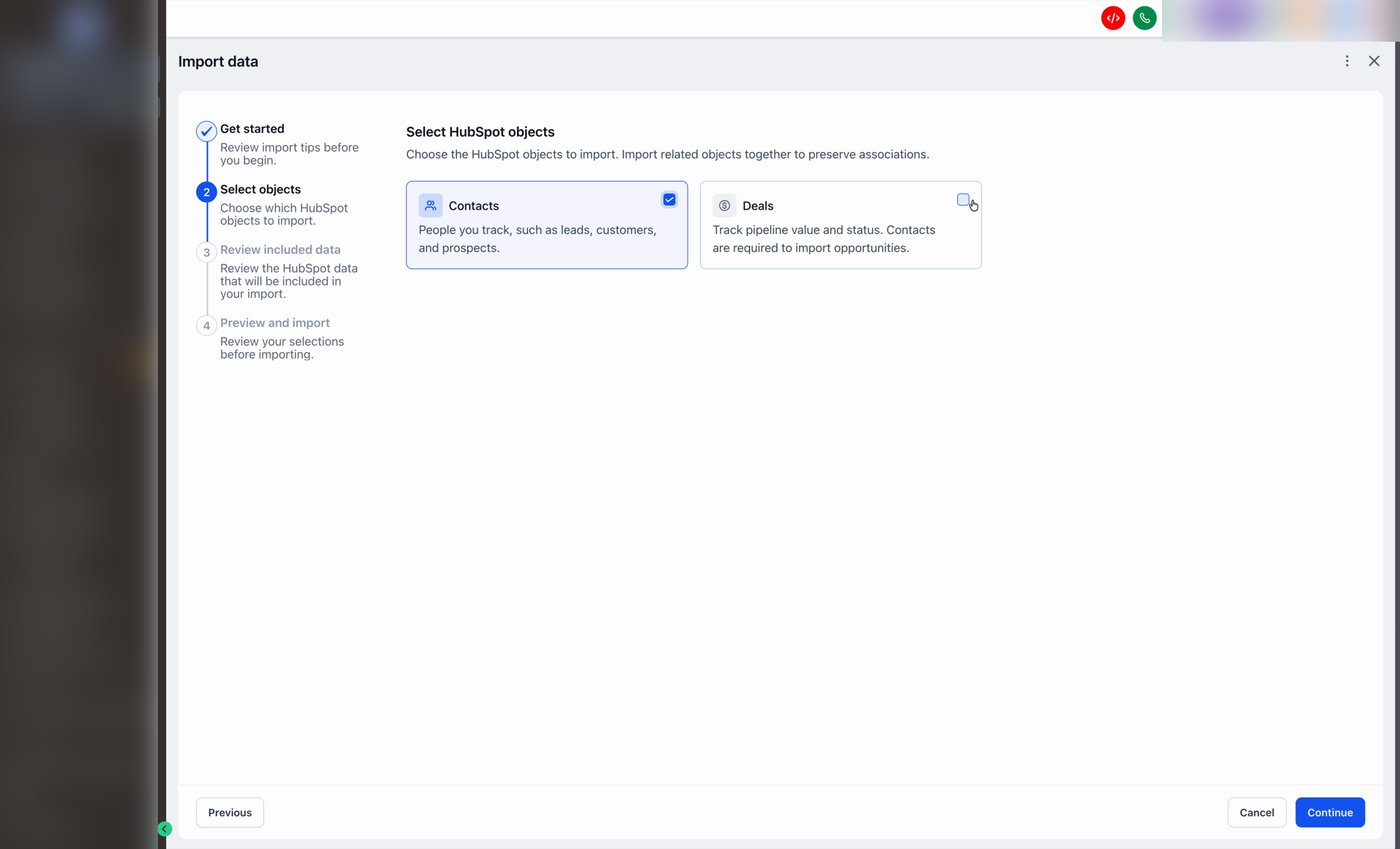Check the Deals box to preserve associations
This screenshot has height=849, width=1400.
pyautogui.click(x=963, y=199)
